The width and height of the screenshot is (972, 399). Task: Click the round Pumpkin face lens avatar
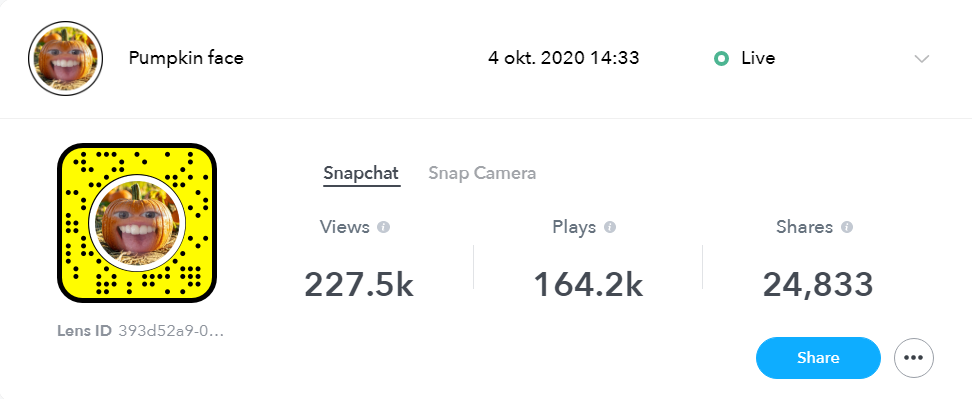[65, 59]
